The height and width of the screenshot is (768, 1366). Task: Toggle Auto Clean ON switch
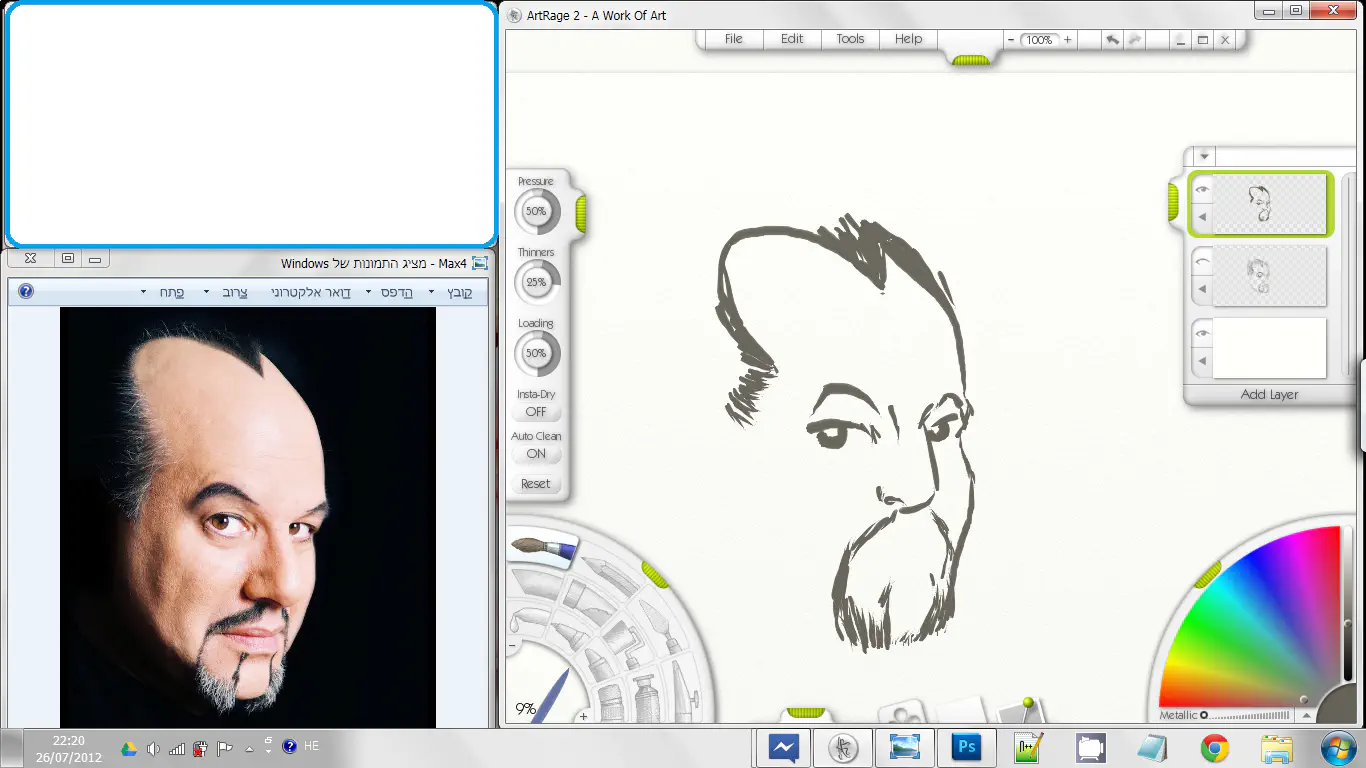536,453
